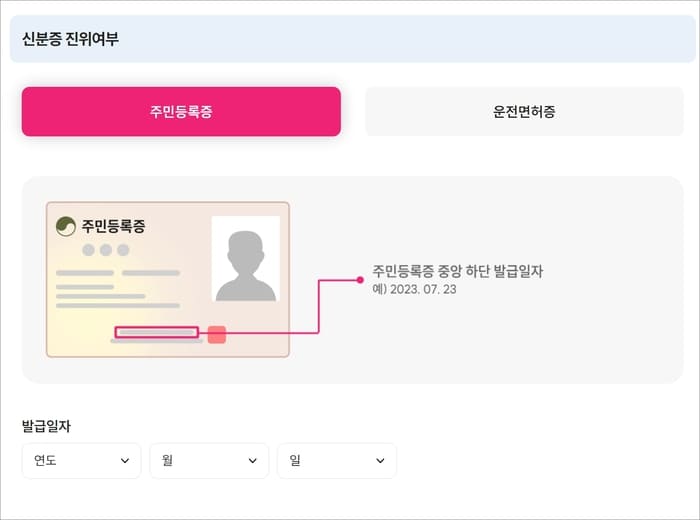Viewport: 700px width, 520px height.
Task: Click the pink dot at connector line end
Action: point(360,280)
